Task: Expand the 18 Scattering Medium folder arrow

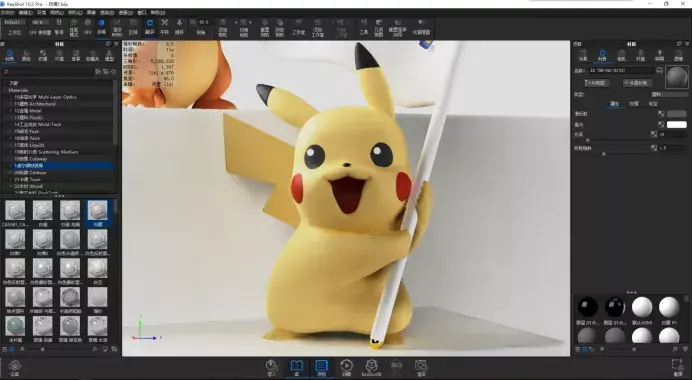Action: point(11,152)
